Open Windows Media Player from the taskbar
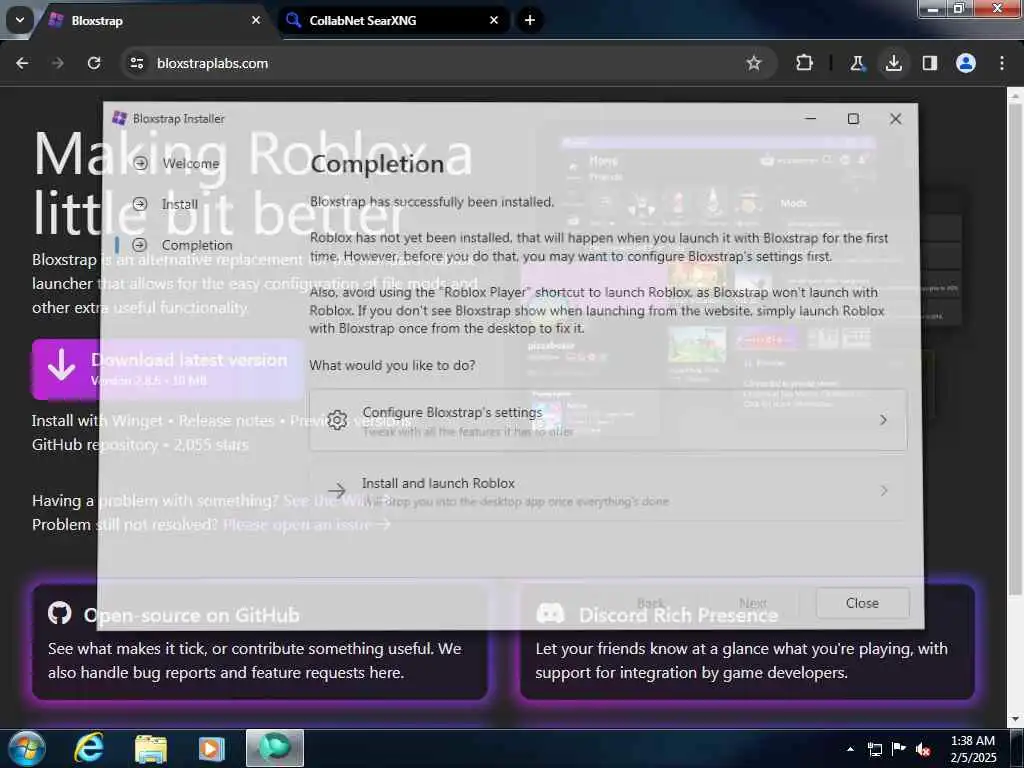The image size is (1024, 768). 212,748
